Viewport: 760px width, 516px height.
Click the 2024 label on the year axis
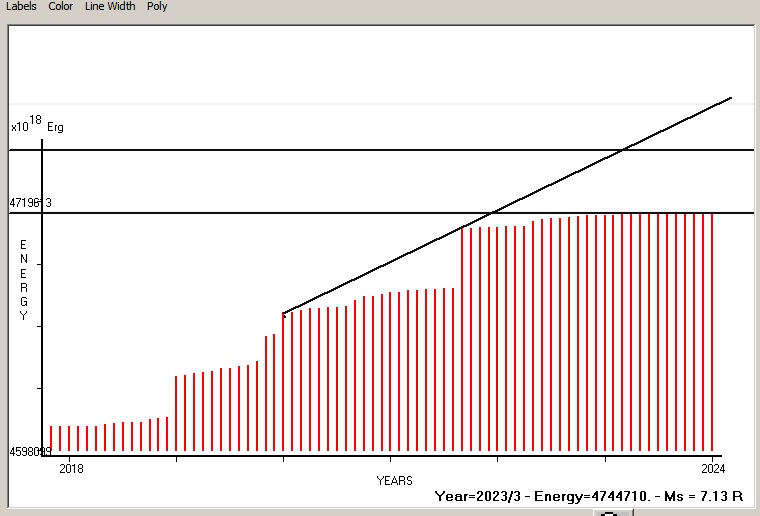click(x=712, y=468)
